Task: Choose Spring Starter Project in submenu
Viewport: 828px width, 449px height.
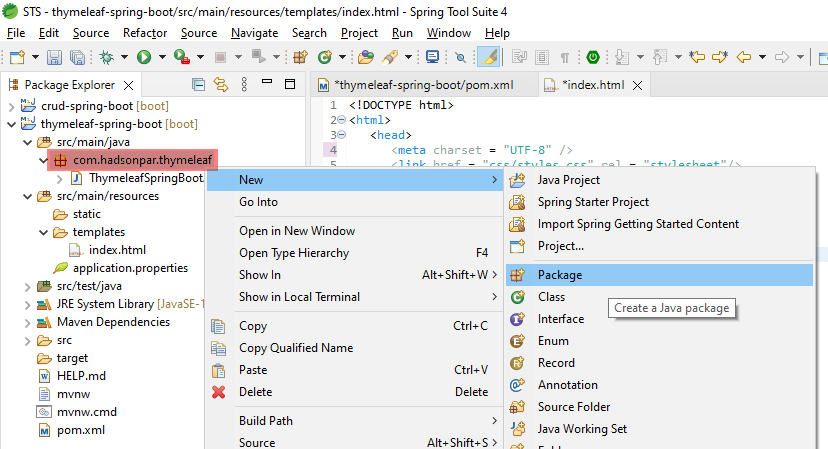Action: point(659,202)
